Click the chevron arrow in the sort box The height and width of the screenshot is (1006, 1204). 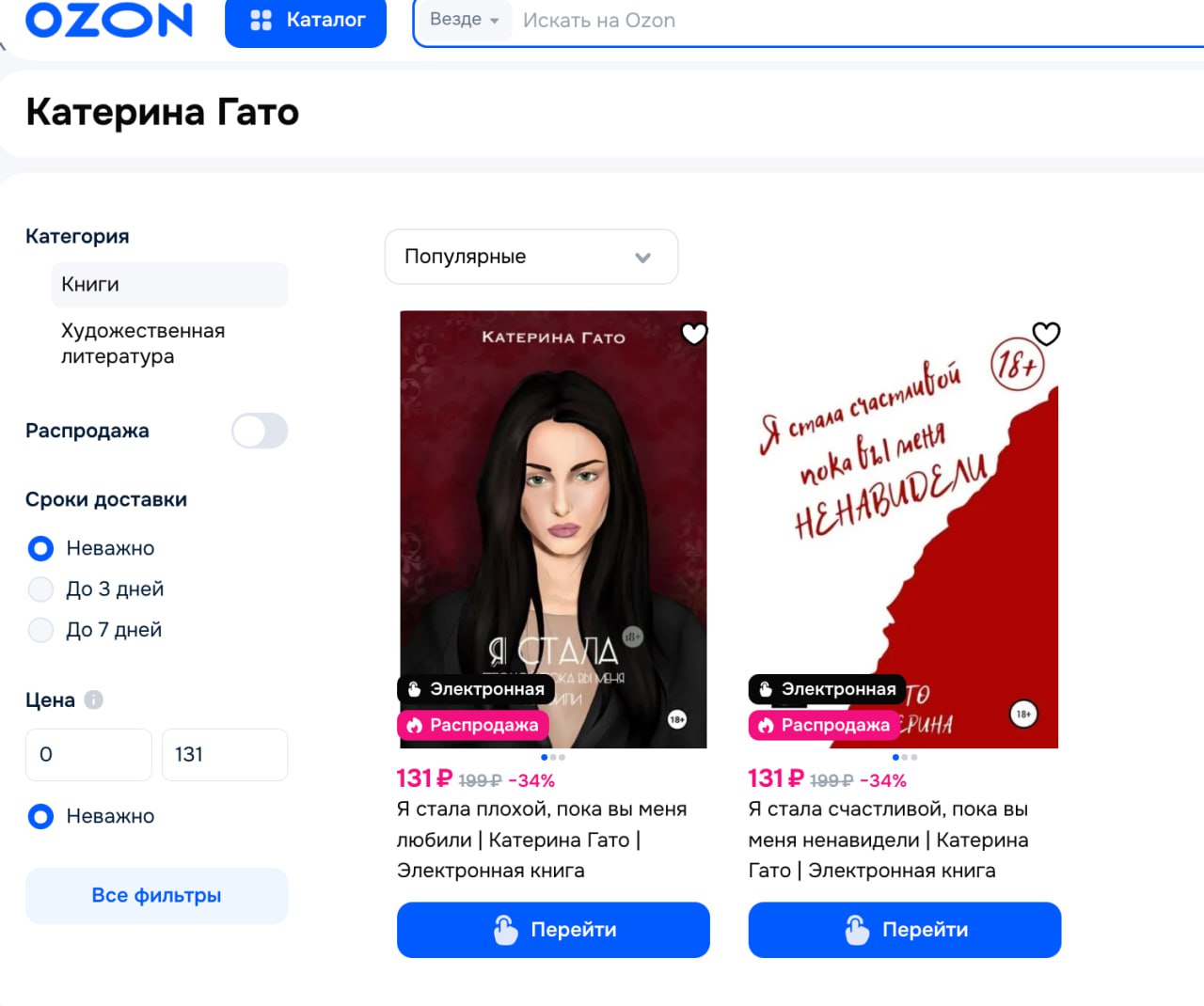pyautogui.click(x=643, y=258)
